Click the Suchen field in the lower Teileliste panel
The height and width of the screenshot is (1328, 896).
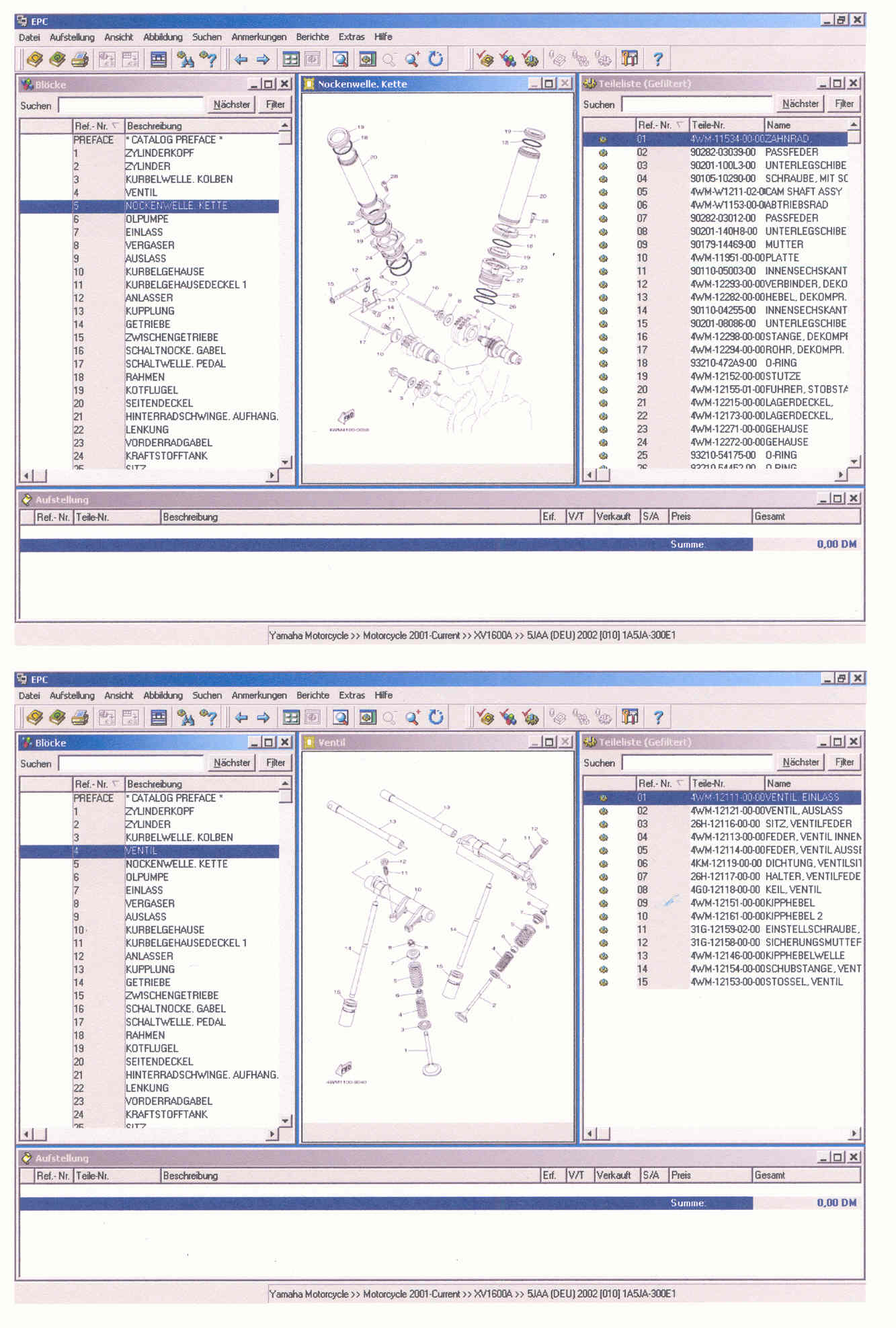(x=696, y=763)
